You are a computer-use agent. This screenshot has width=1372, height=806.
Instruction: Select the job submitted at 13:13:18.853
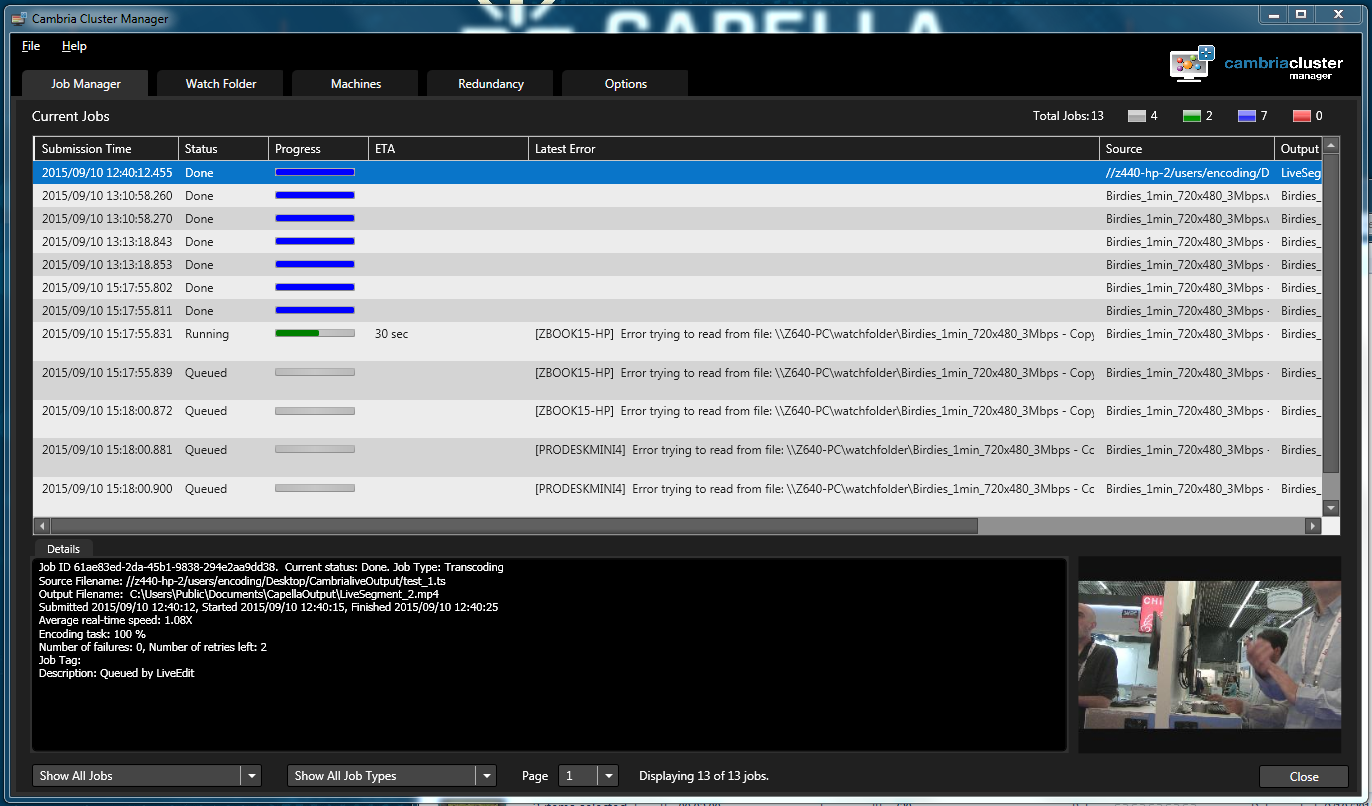pyautogui.click(x=678, y=265)
